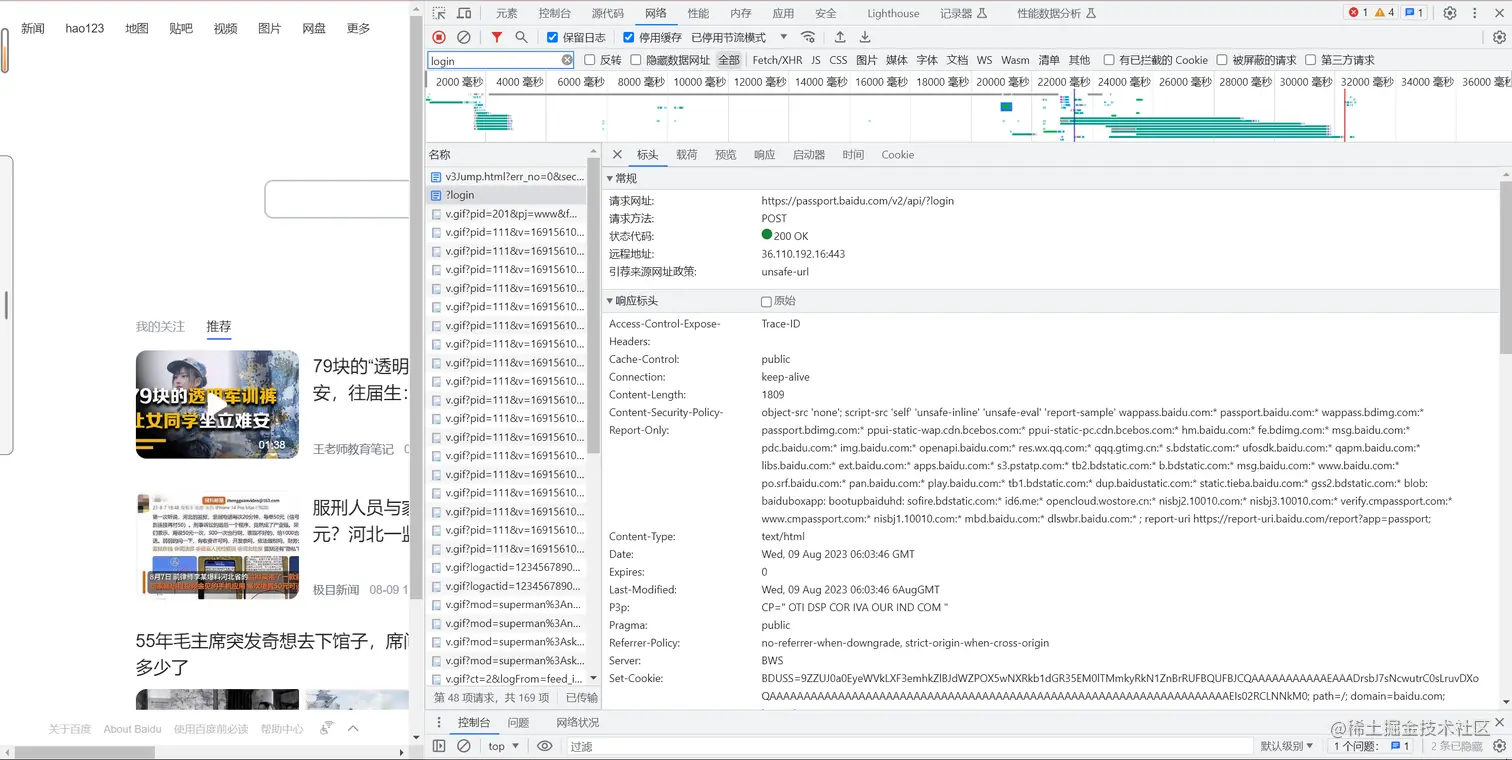The image size is (1512, 760).
Task: Activate the inspect element picker icon
Action: pyautogui.click(x=439, y=13)
